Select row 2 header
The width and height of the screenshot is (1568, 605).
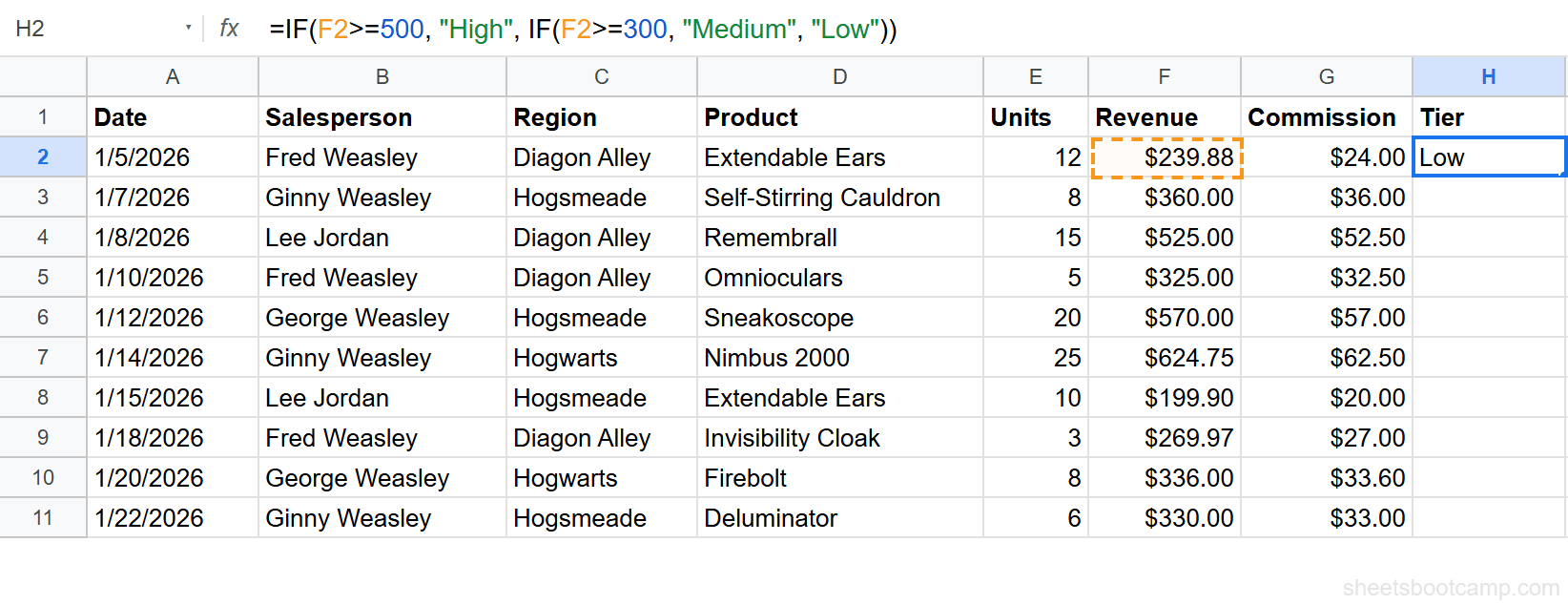(x=42, y=156)
